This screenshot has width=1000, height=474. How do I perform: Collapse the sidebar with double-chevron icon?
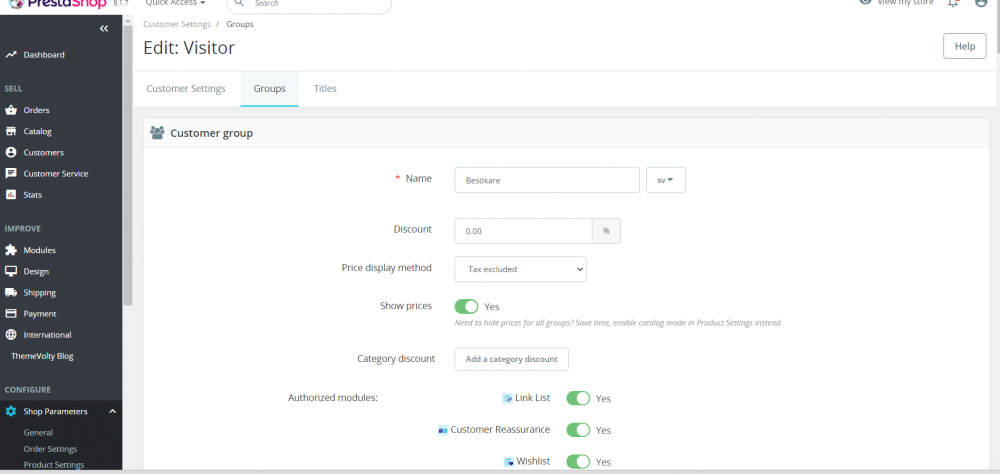[104, 29]
